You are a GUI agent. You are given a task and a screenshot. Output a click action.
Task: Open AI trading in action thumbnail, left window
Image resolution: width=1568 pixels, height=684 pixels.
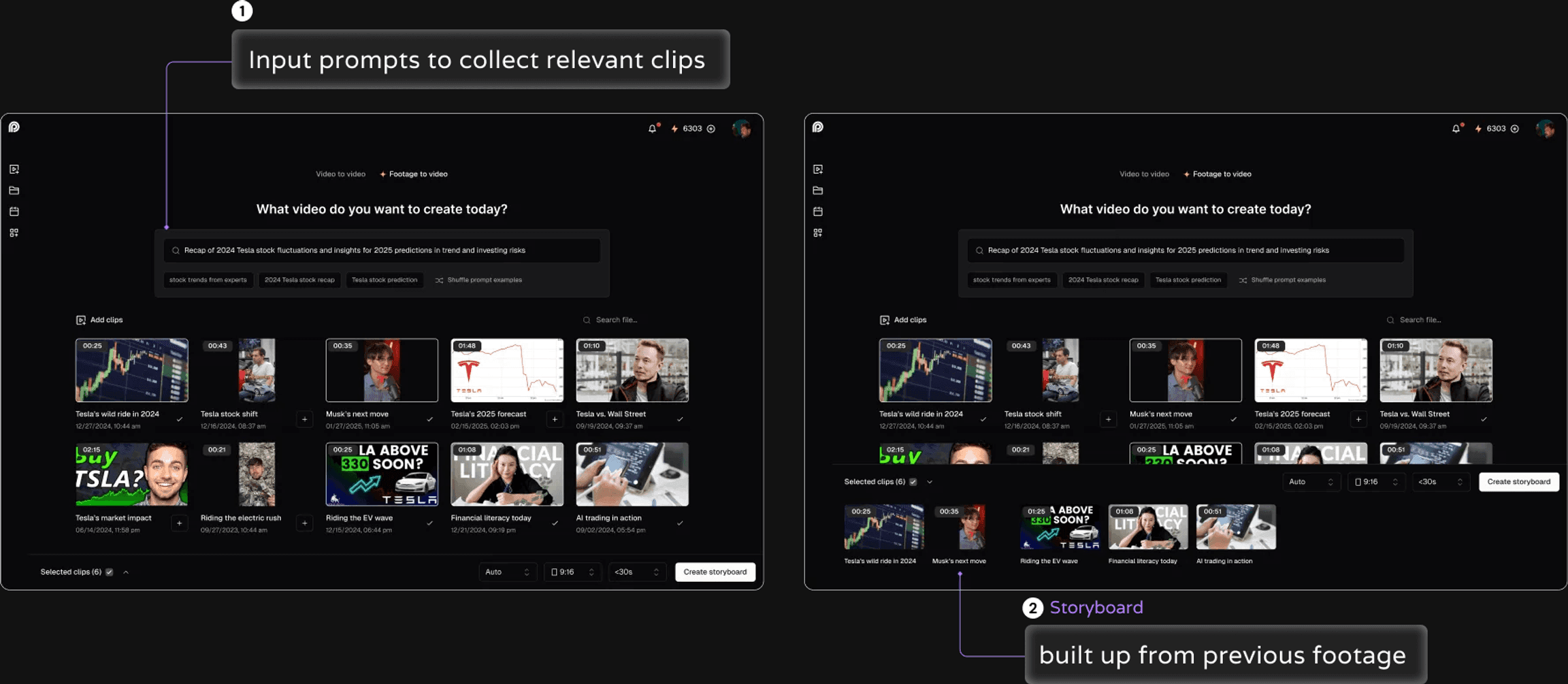point(632,474)
